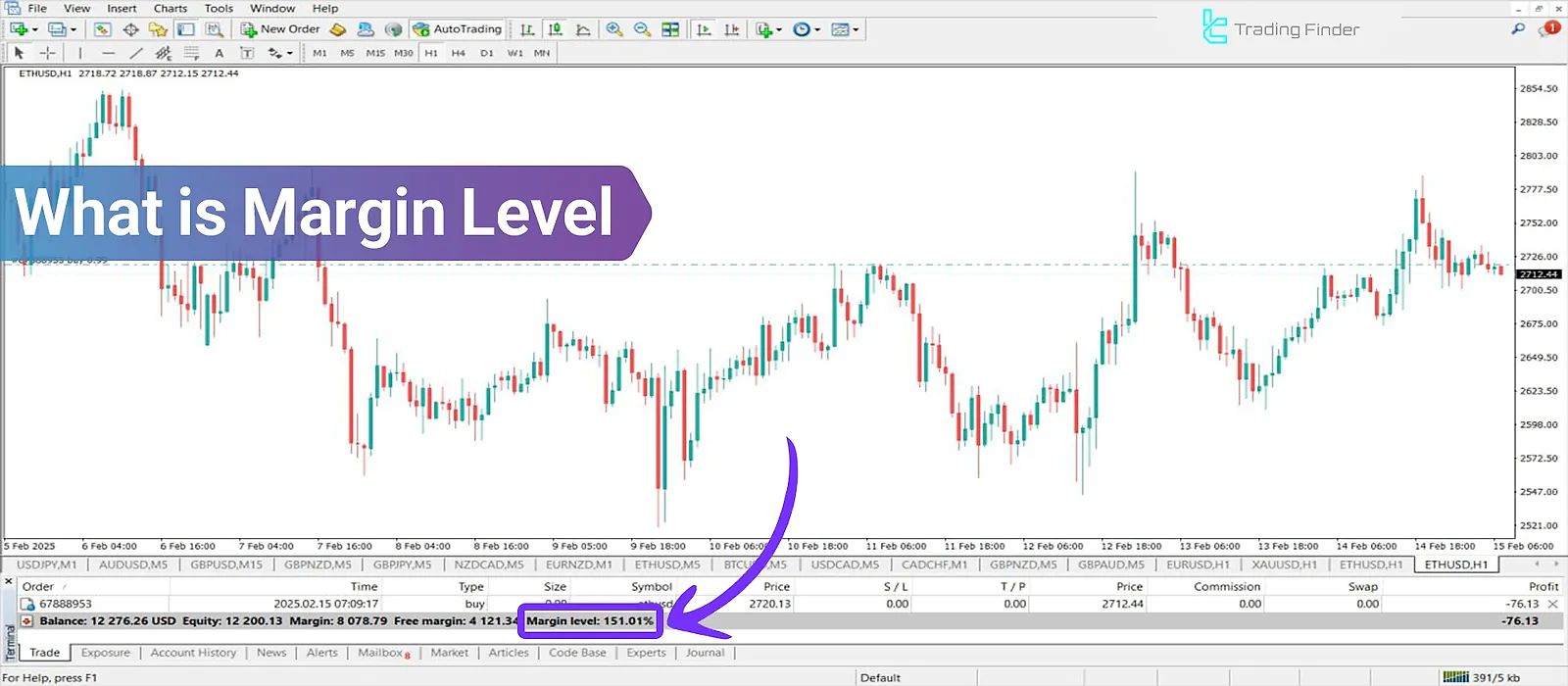The image size is (1568, 686).
Task: Open the new chart dropdown arrow
Action: point(35,29)
